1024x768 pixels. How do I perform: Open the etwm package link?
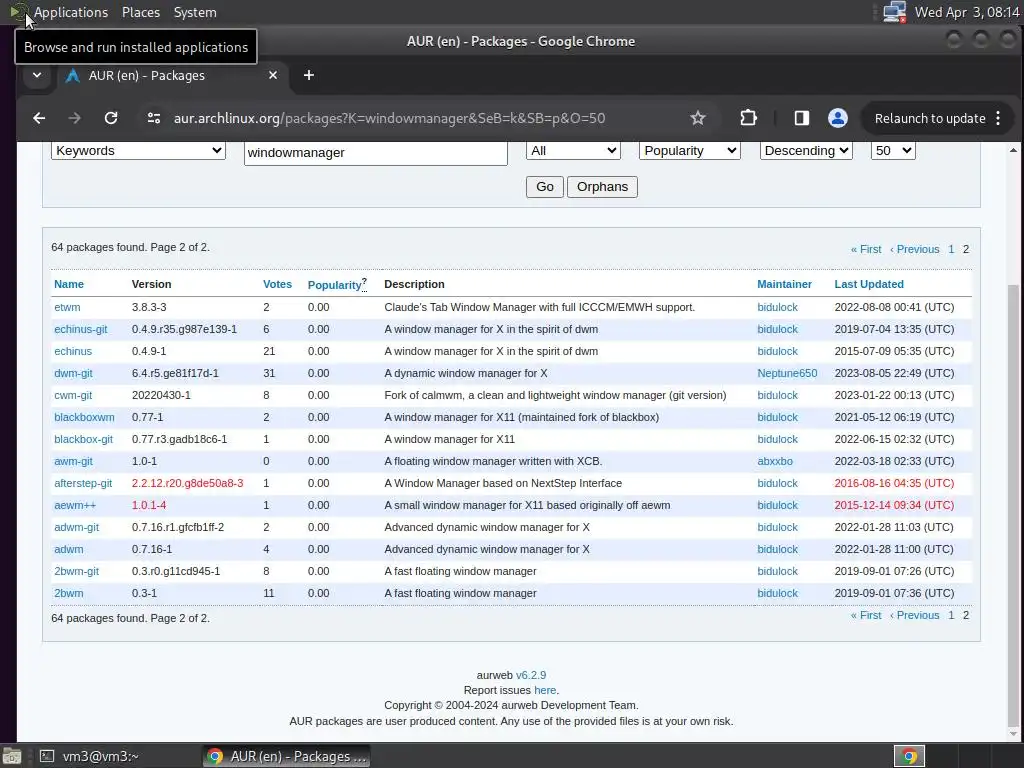tap(67, 307)
